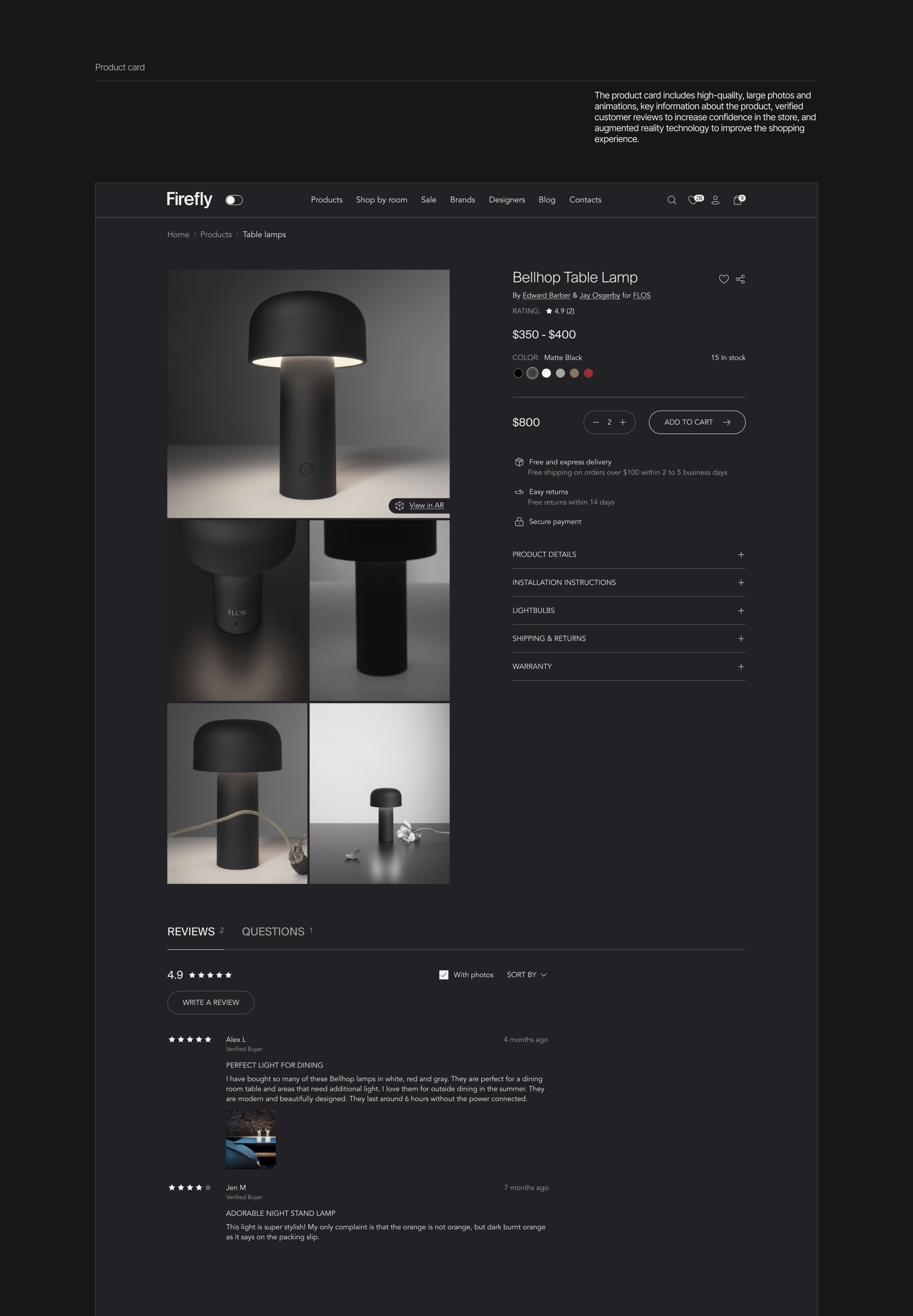Switch to the Questions tab
The image size is (913, 1316).
tap(273, 932)
